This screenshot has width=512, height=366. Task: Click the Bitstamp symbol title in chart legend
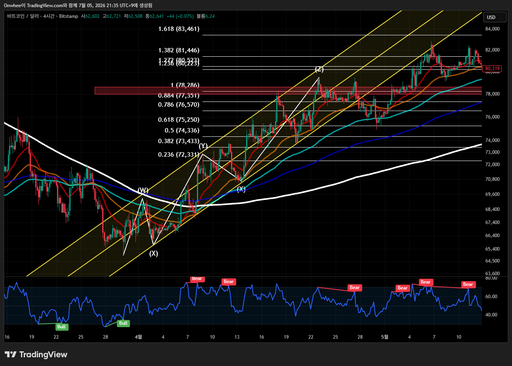coord(42,16)
